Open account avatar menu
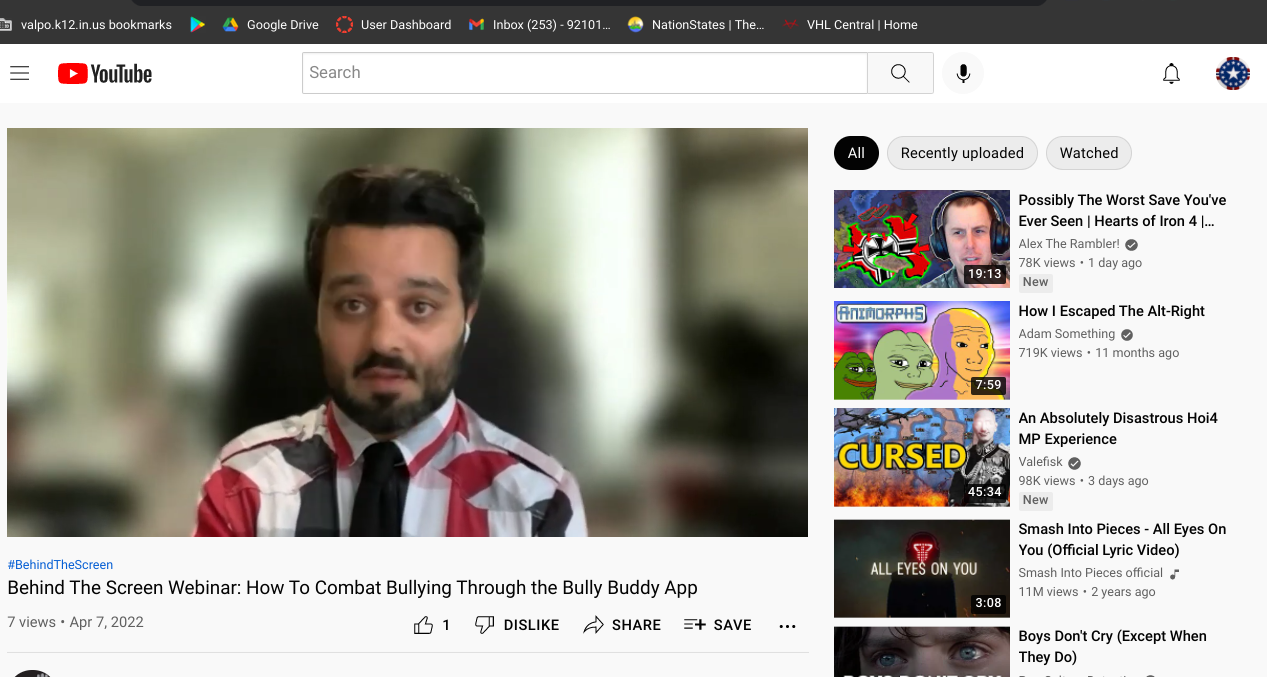Screen dimensions: 1267x677 click(1232, 73)
